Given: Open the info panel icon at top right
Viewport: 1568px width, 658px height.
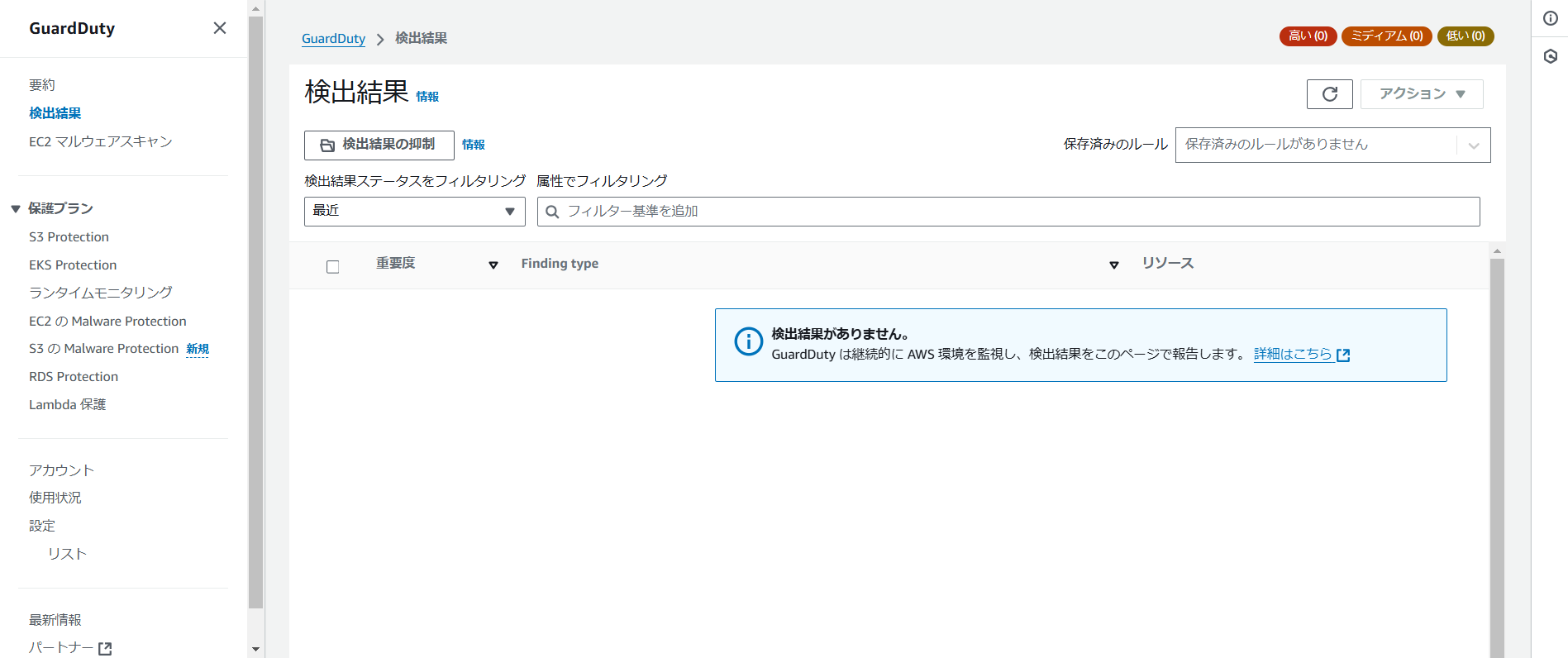Looking at the screenshot, I should pos(1551,18).
